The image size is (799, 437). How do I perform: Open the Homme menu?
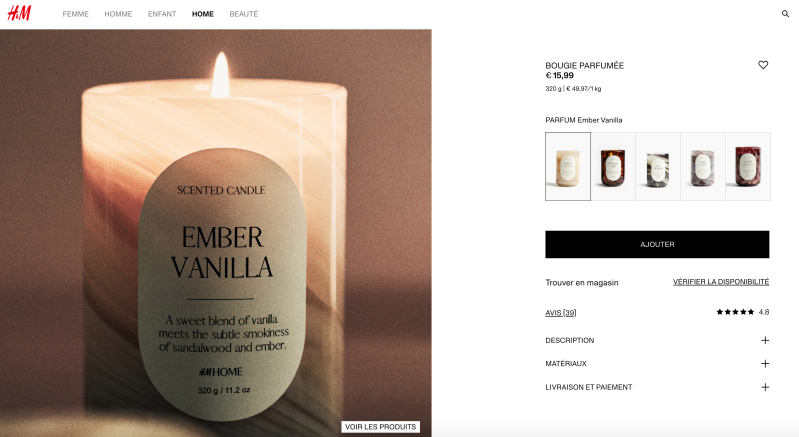tap(118, 14)
